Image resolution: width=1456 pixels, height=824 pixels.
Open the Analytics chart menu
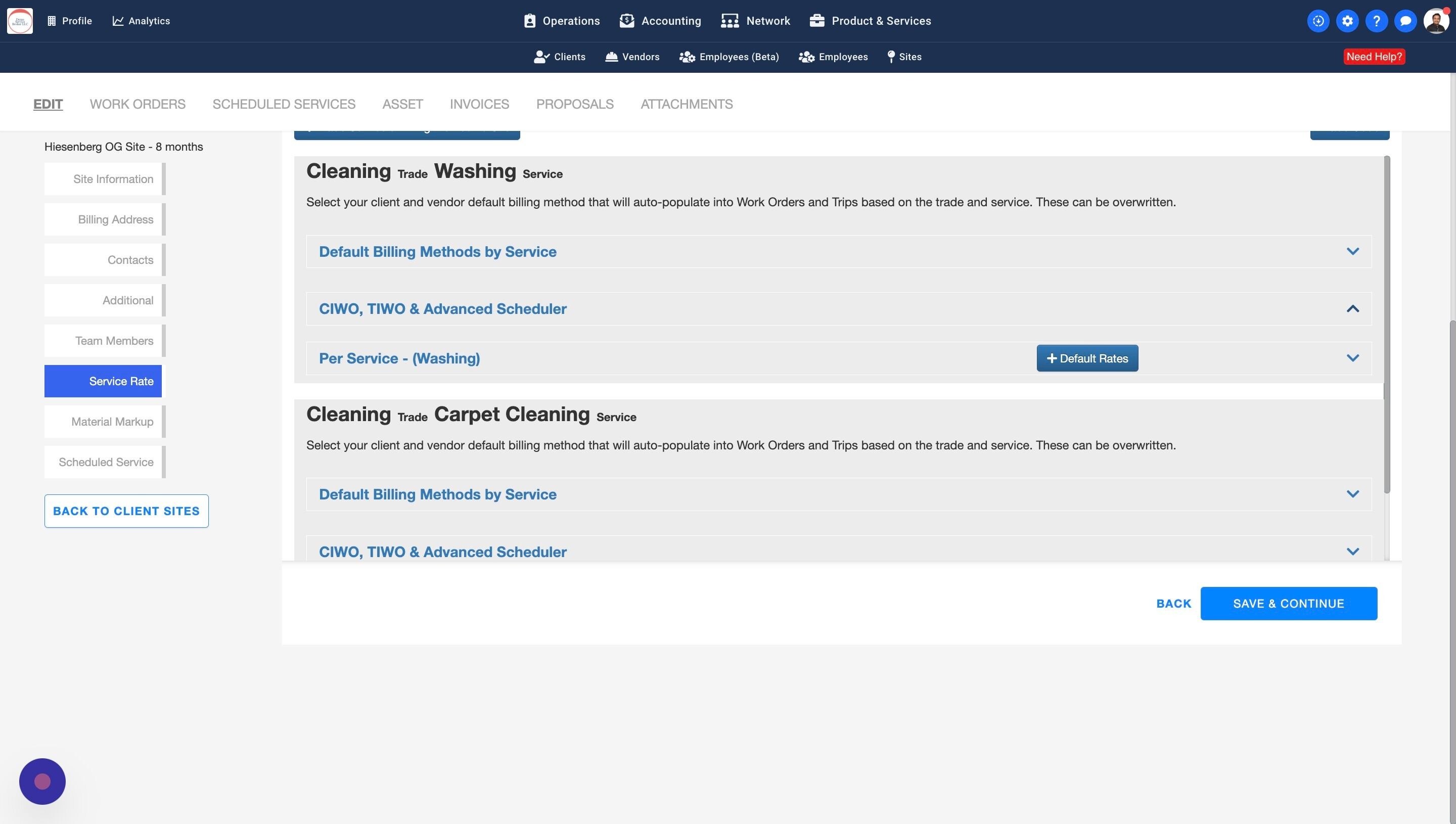(141, 21)
